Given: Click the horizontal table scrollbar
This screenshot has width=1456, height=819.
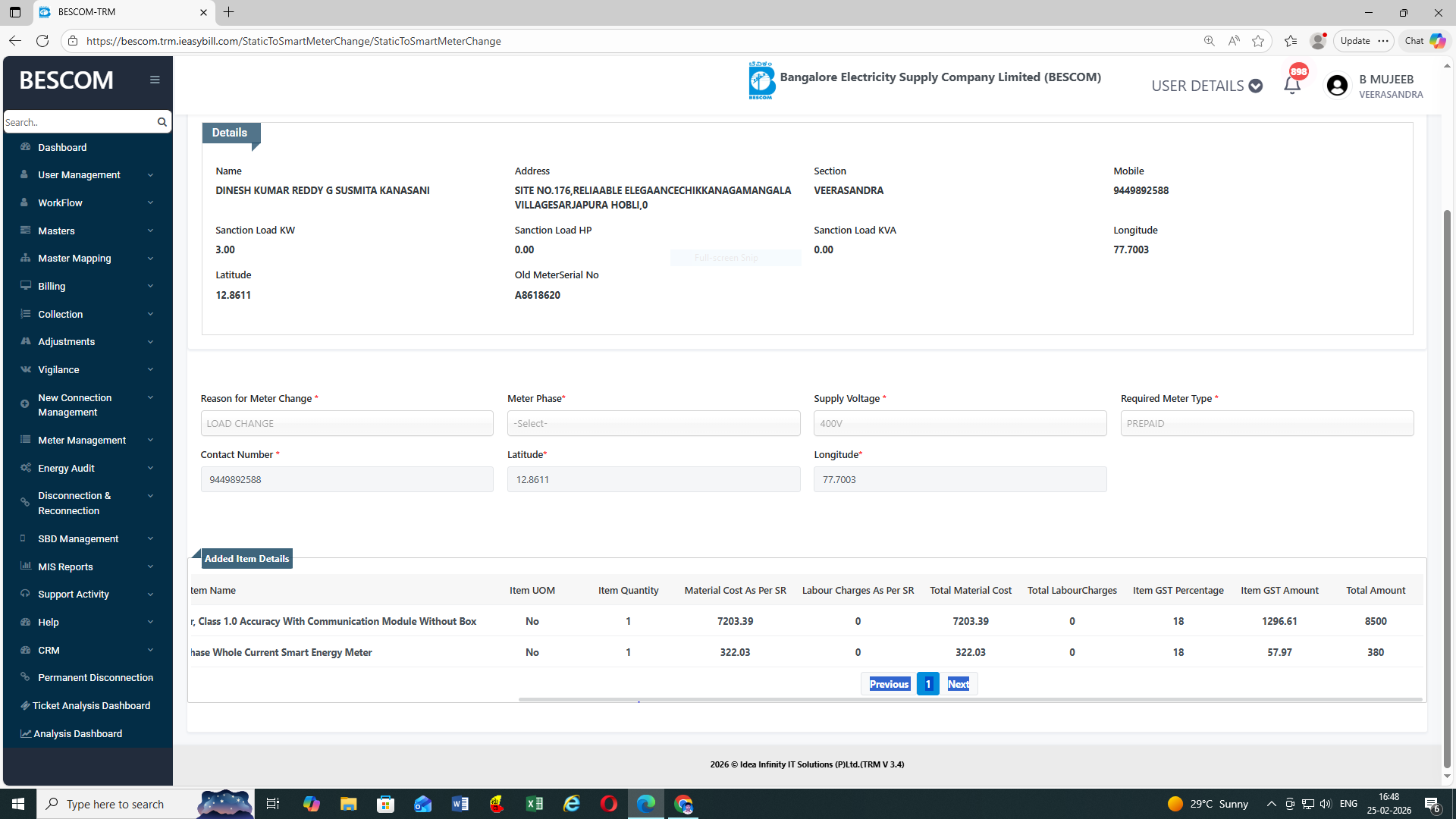Looking at the screenshot, I should click(x=969, y=699).
